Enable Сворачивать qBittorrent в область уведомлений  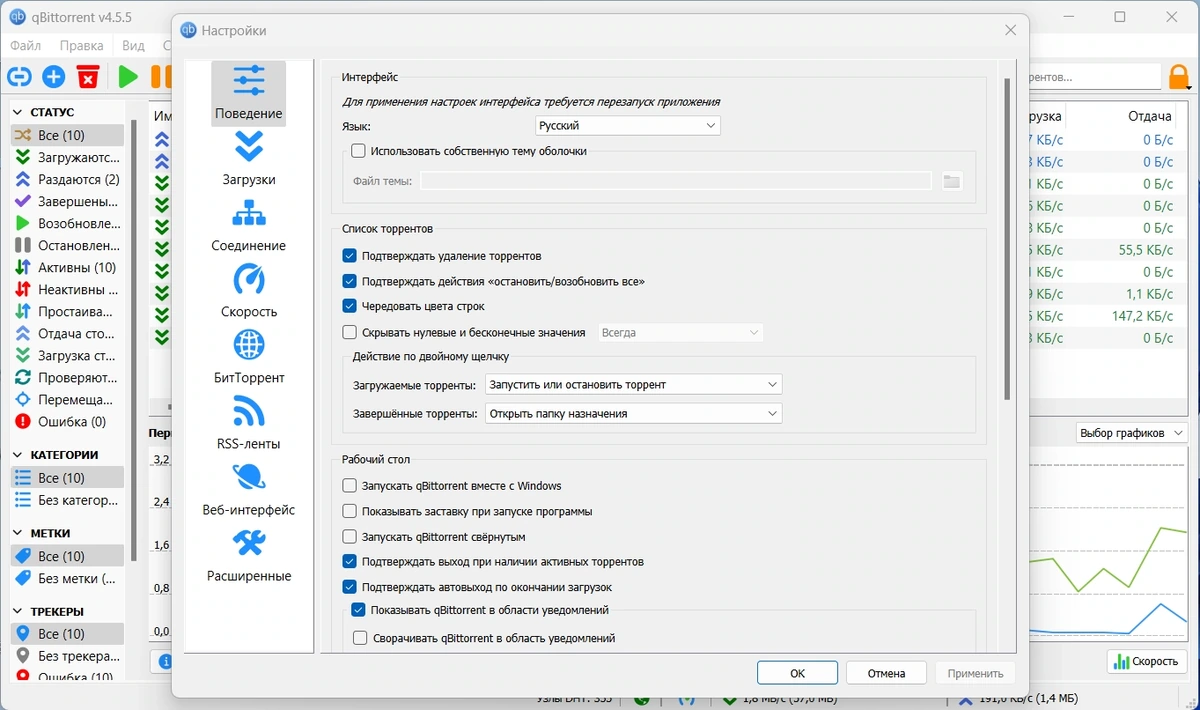361,638
